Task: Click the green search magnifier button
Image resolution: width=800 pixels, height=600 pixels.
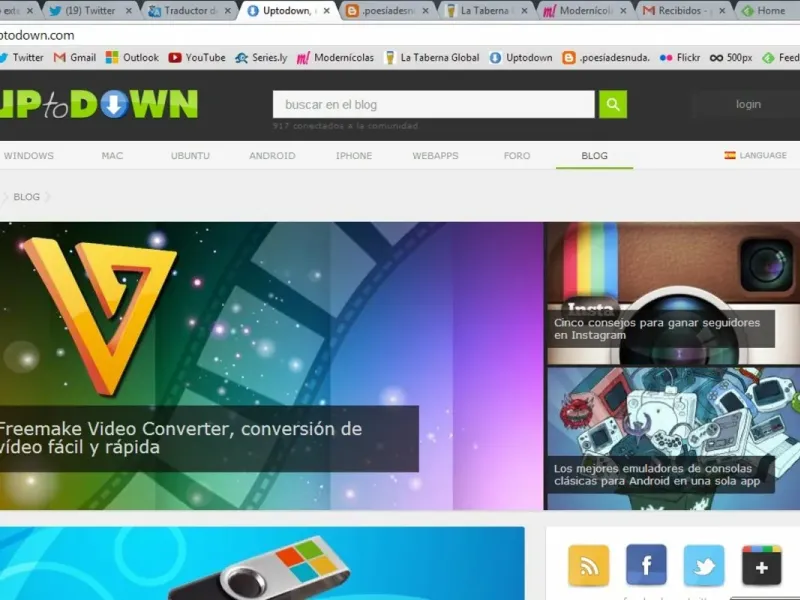Action: tap(613, 105)
